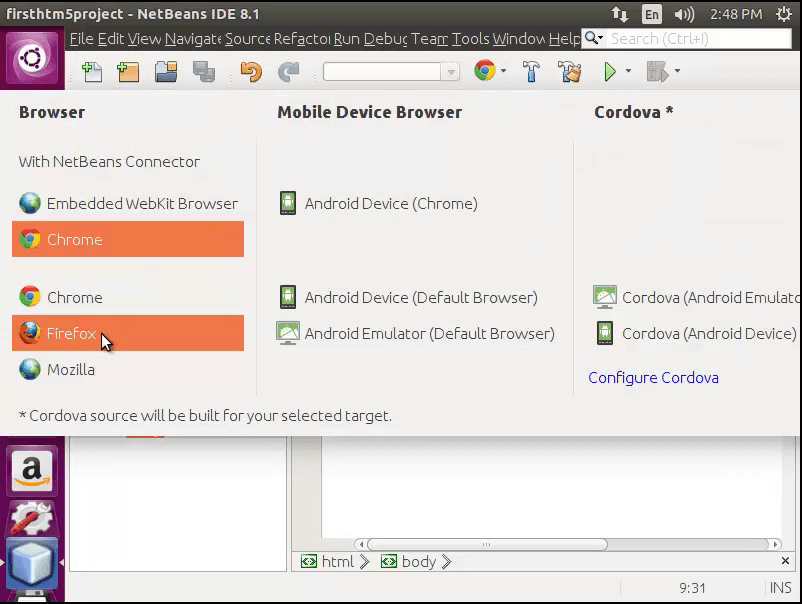Image resolution: width=802 pixels, height=604 pixels.
Task: Select Firefox as the browser
Action: coord(128,333)
